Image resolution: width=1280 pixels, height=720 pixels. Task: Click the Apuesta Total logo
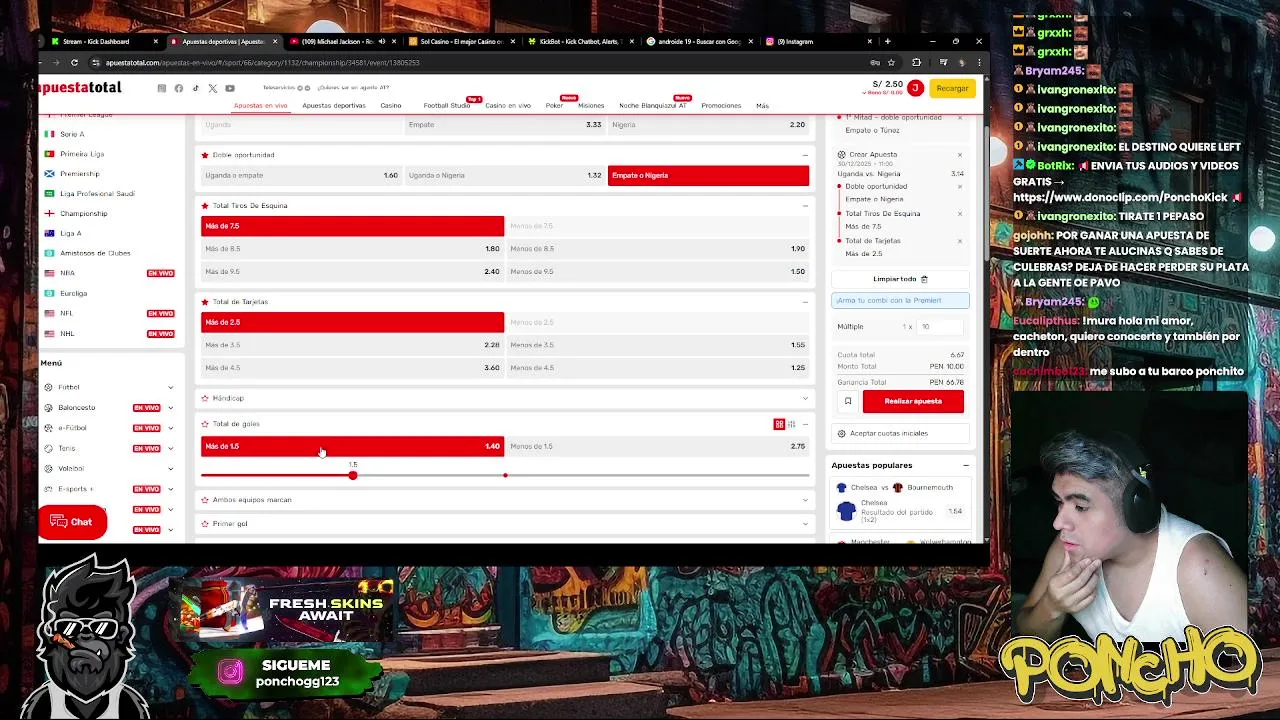click(x=80, y=88)
